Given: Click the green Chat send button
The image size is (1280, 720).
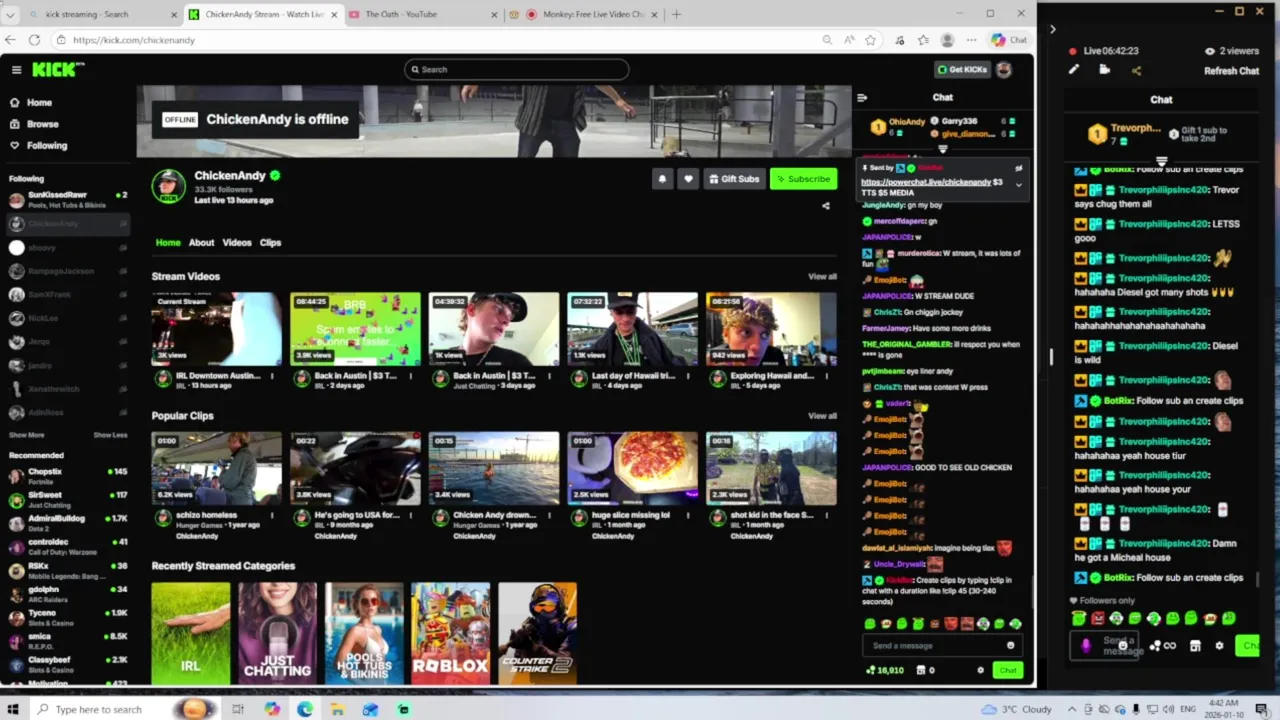Looking at the screenshot, I should click(1008, 670).
